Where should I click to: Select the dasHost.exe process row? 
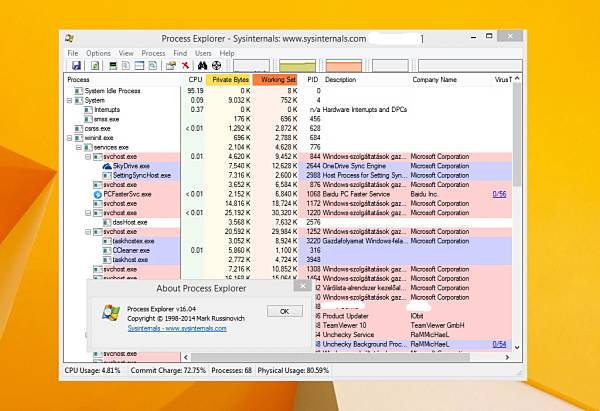pyautogui.click(x=288, y=222)
